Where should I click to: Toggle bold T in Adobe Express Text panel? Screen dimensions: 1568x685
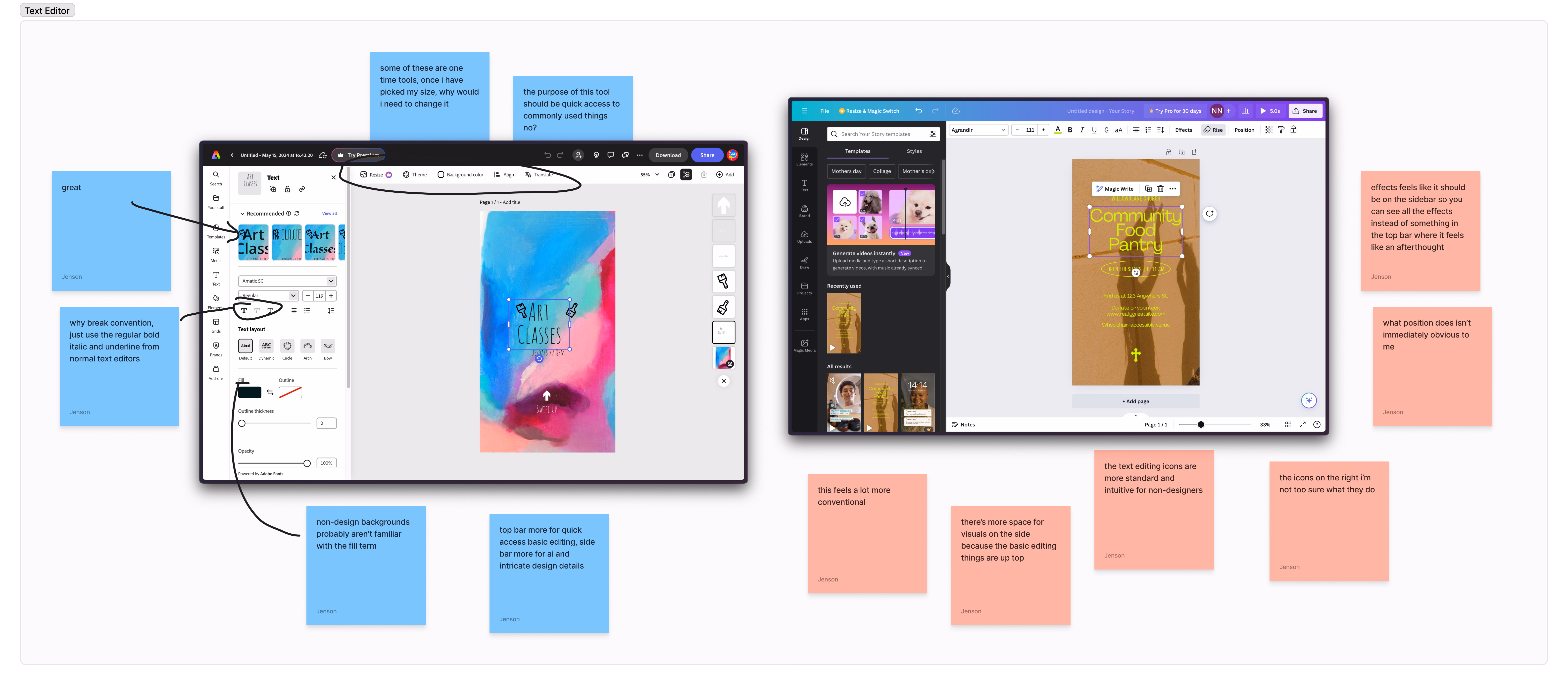click(x=244, y=311)
